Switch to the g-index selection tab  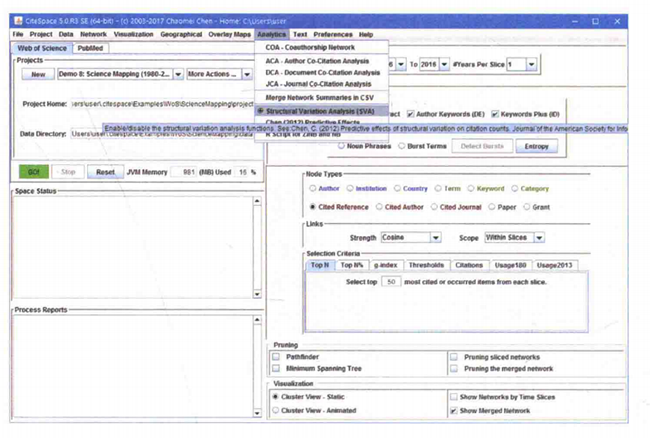point(385,265)
